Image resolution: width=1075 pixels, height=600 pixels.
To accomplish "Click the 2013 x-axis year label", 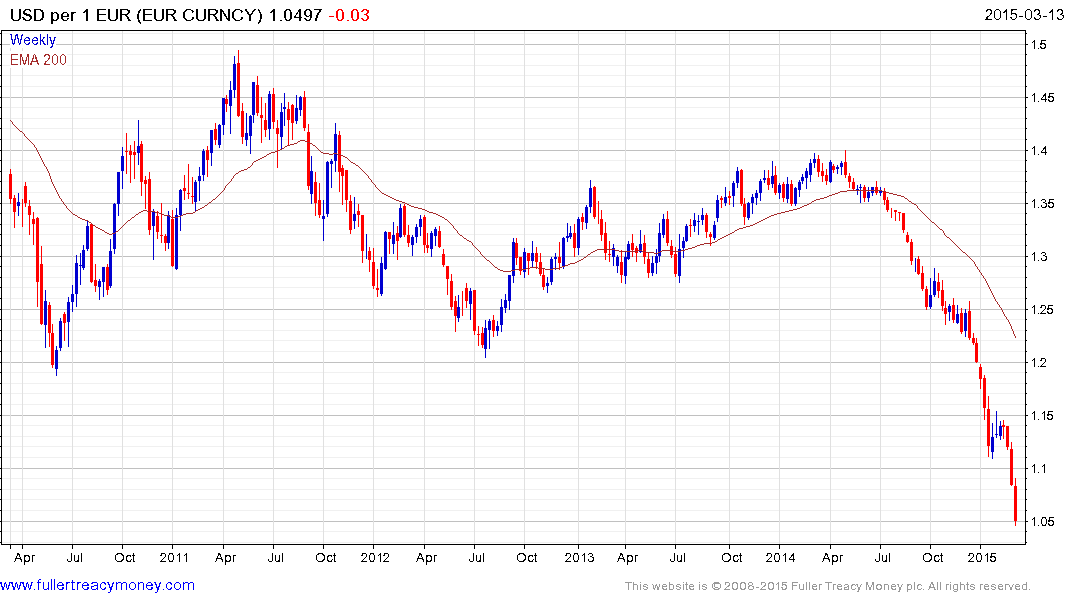I will 579,557.
